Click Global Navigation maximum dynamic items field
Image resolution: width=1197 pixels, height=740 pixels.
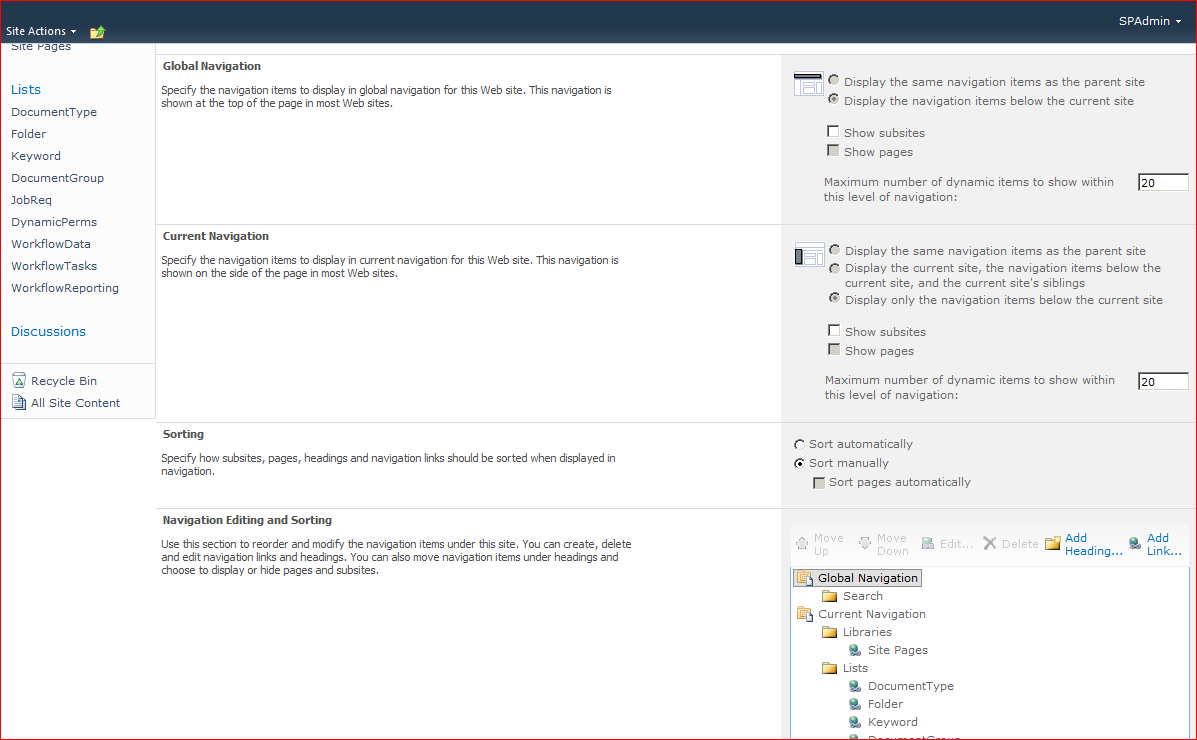[x=1163, y=183]
